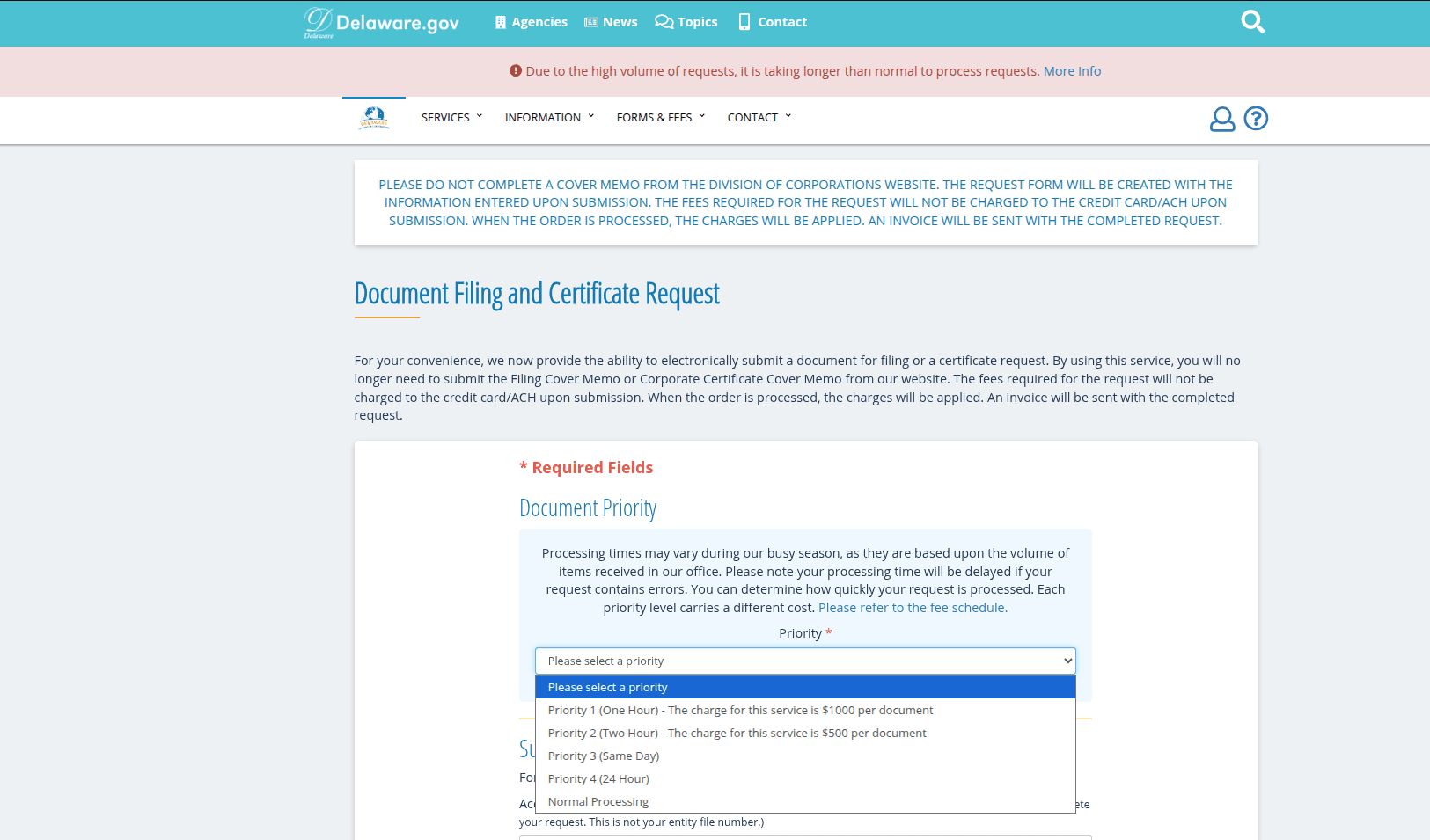
Task: Expand the INFORMATION menu
Action: pyautogui.click(x=550, y=117)
